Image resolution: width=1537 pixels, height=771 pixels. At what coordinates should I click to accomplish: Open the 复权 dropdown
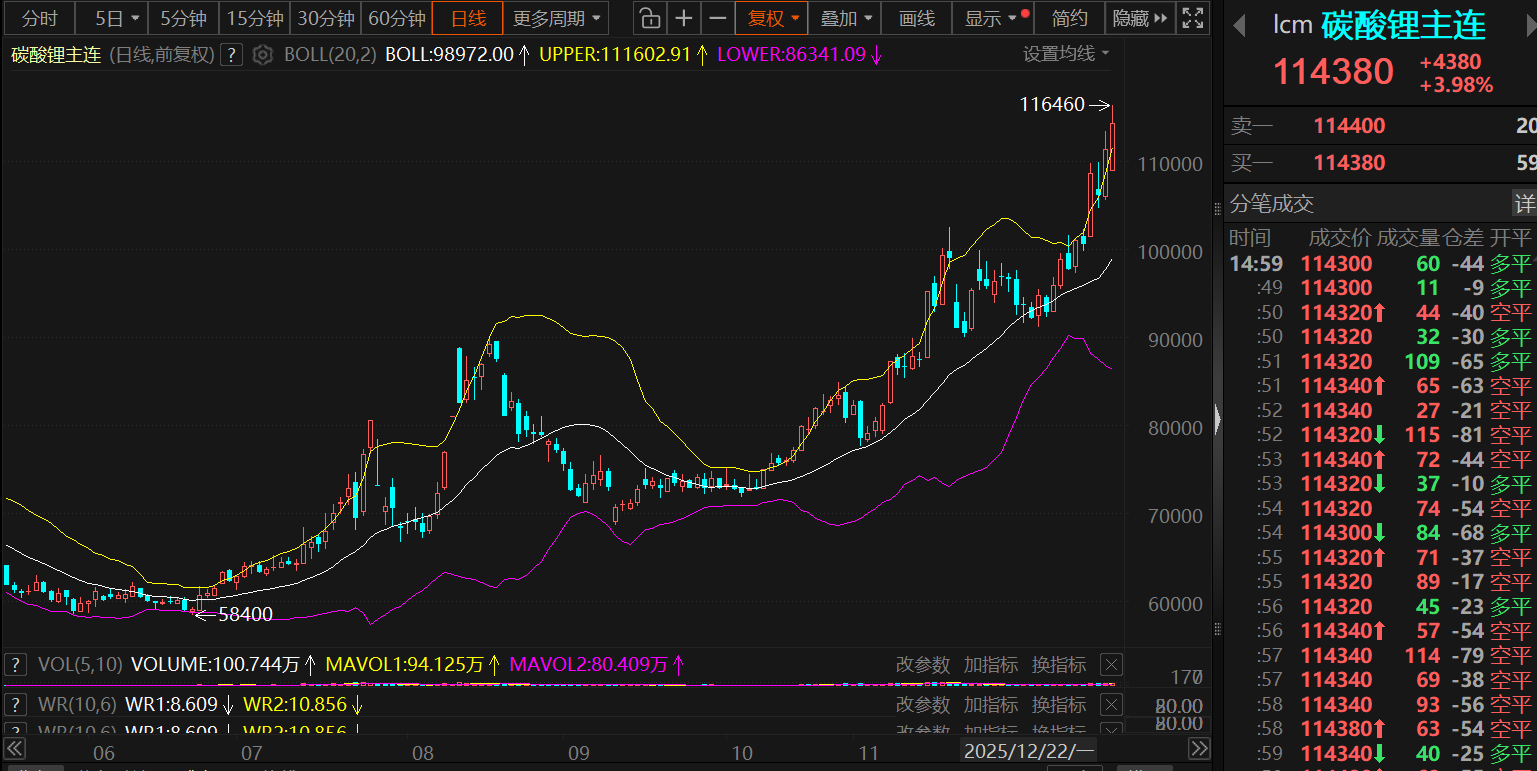774,18
